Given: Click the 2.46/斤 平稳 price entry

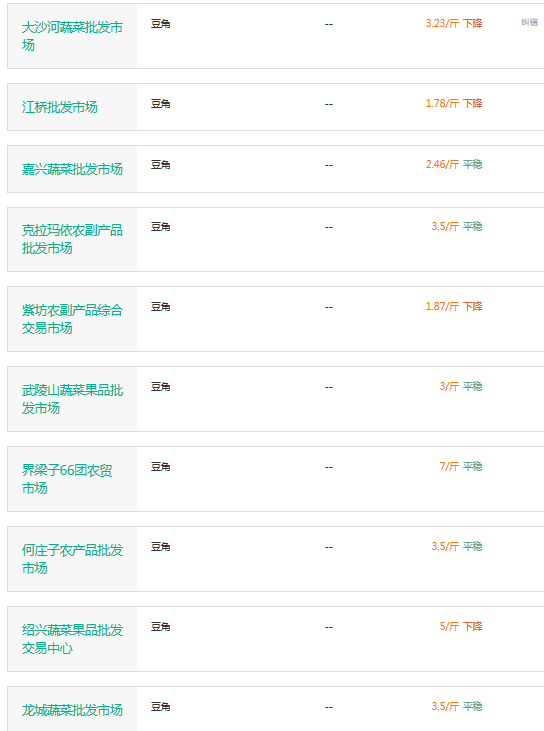Looking at the screenshot, I should point(454,164).
